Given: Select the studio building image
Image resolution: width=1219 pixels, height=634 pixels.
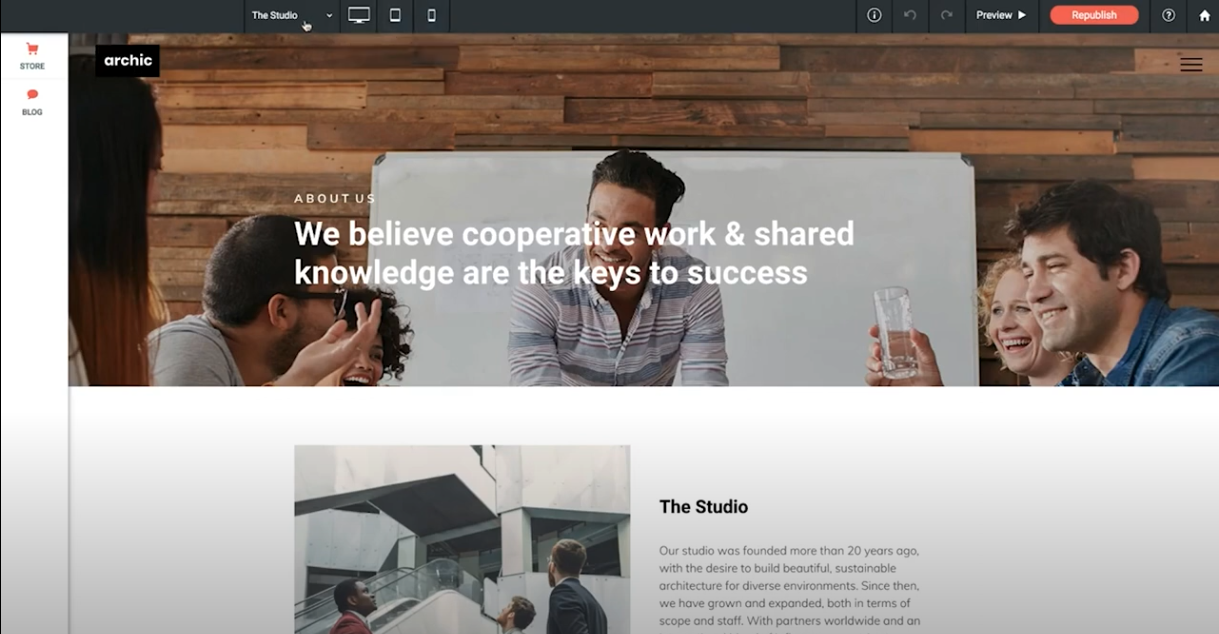Looking at the screenshot, I should pyautogui.click(x=462, y=539).
